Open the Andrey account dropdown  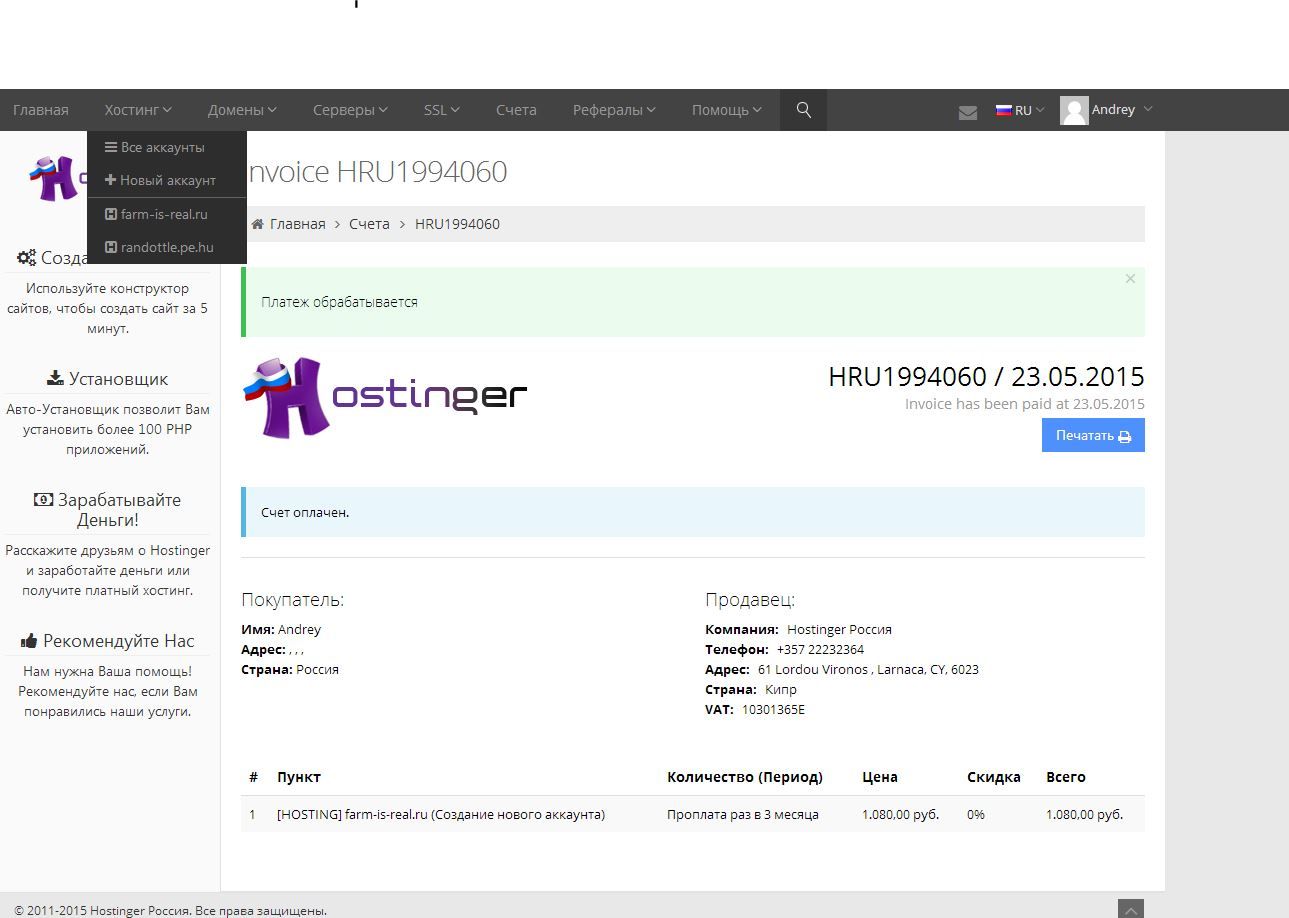click(1122, 110)
